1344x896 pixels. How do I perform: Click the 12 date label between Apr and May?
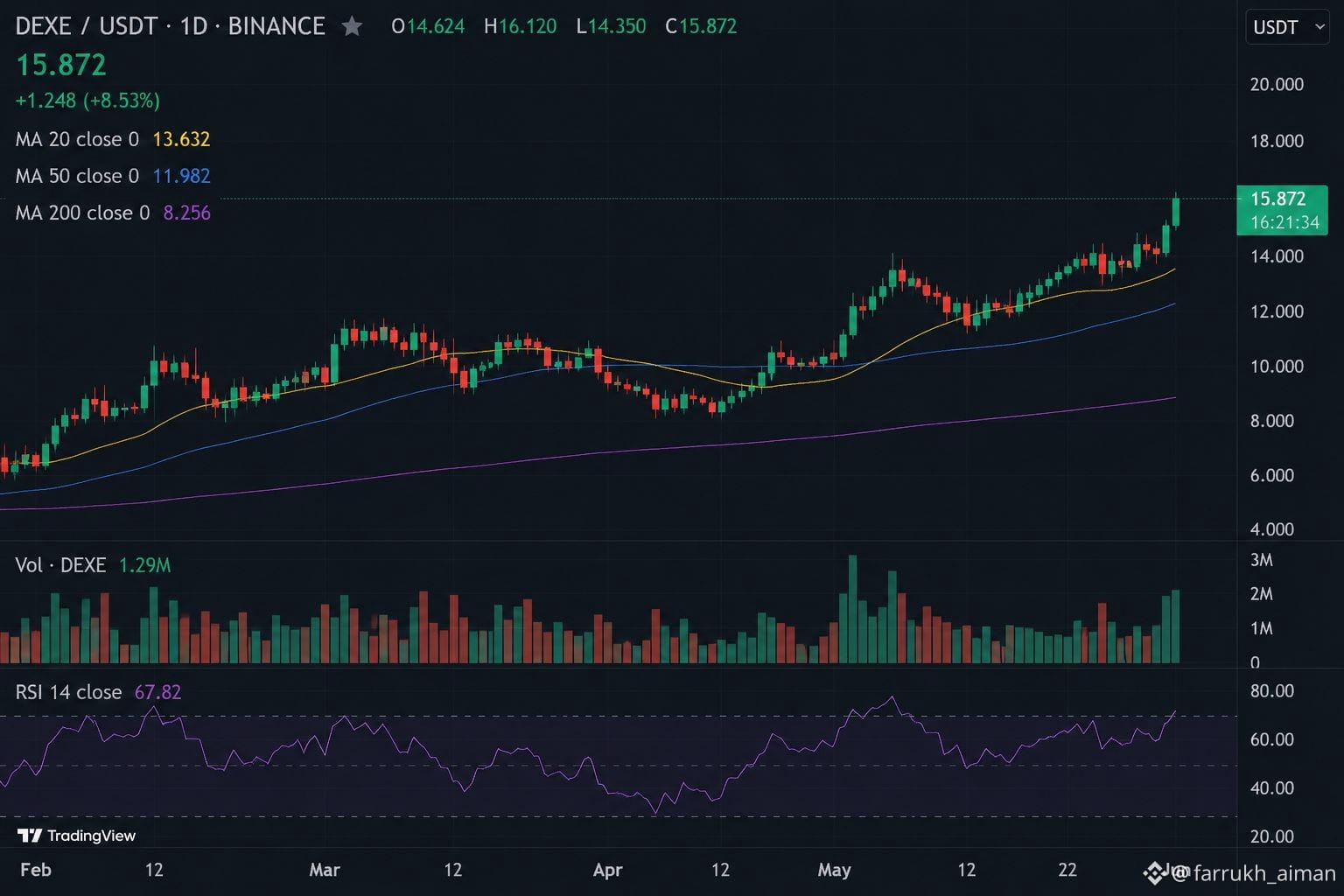coord(720,870)
